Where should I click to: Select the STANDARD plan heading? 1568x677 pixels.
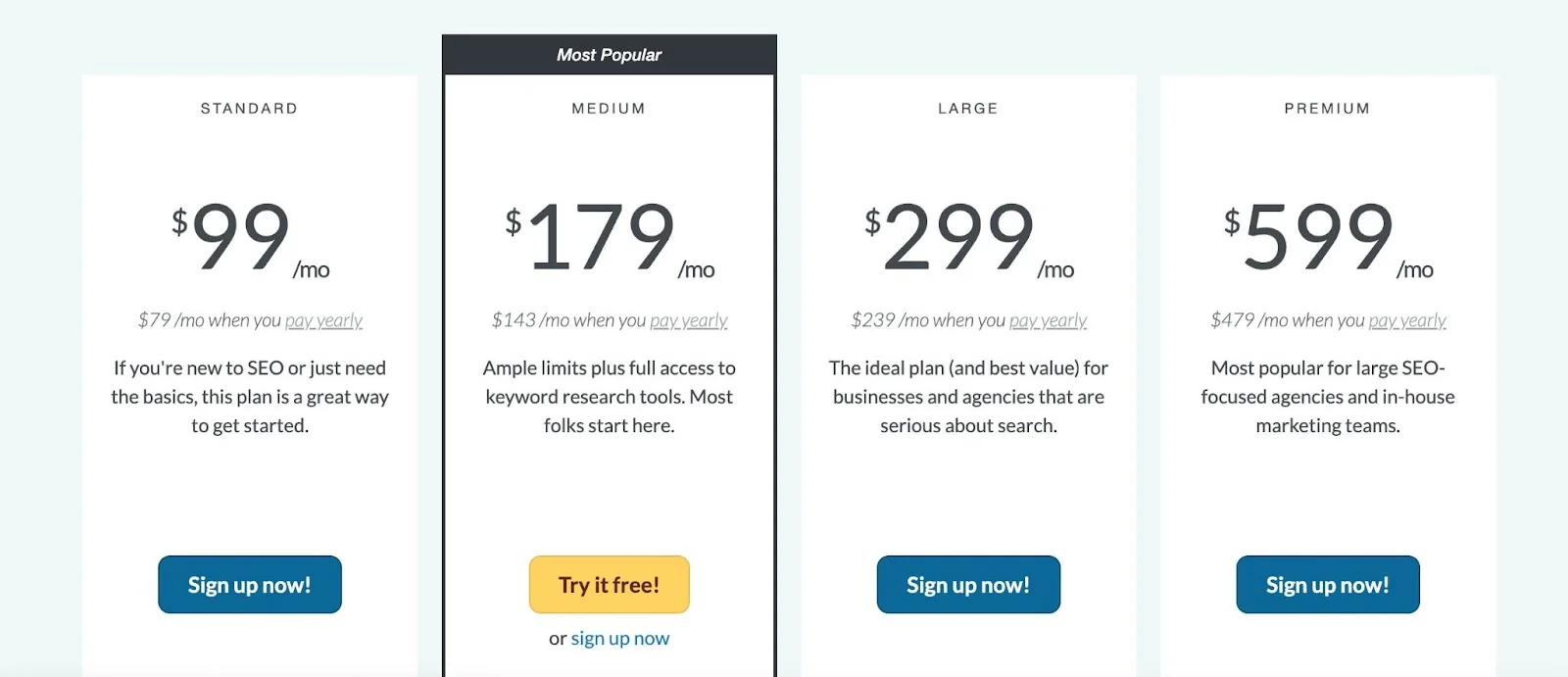tap(249, 109)
